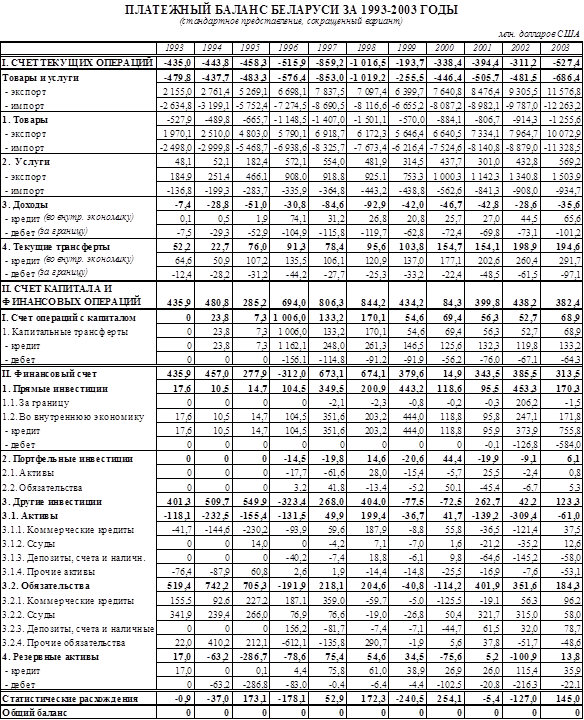584x720 pixels.
Task: Click the label 'II. СЧЕТ КАПИТАЛА И ФИНАНСОВЫХ ОПЕРАЦИЙ'
Action: tap(72, 295)
